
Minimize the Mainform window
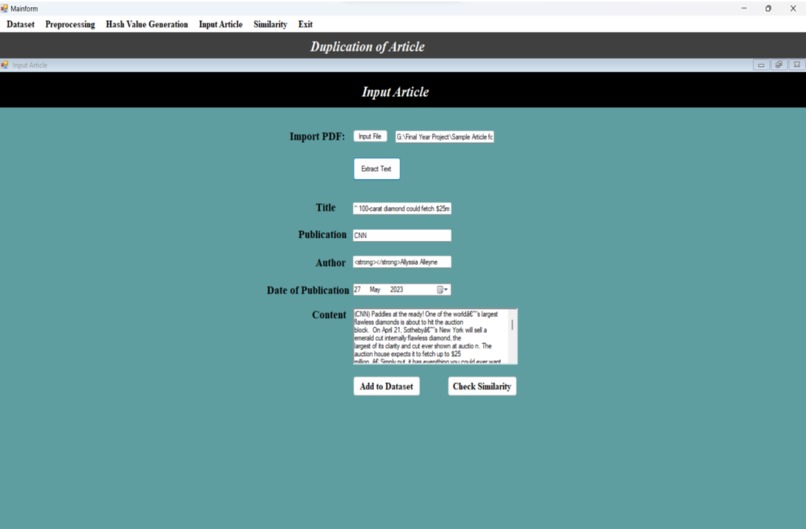pyautogui.click(x=744, y=8)
